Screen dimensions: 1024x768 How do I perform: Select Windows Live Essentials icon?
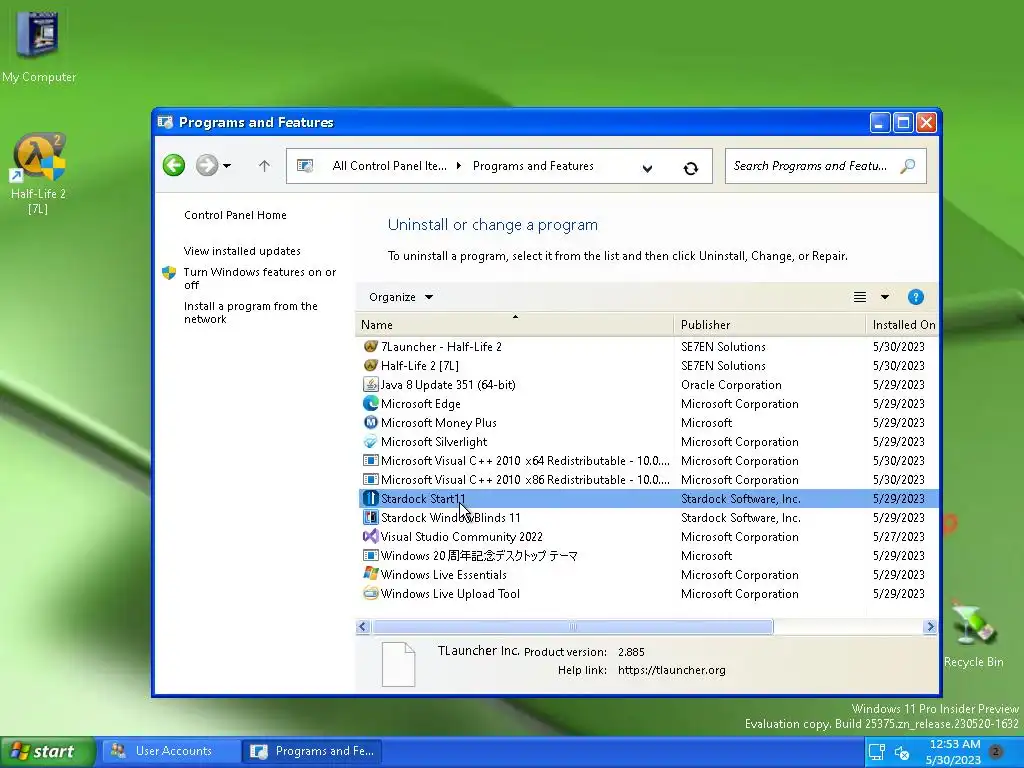(x=370, y=574)
